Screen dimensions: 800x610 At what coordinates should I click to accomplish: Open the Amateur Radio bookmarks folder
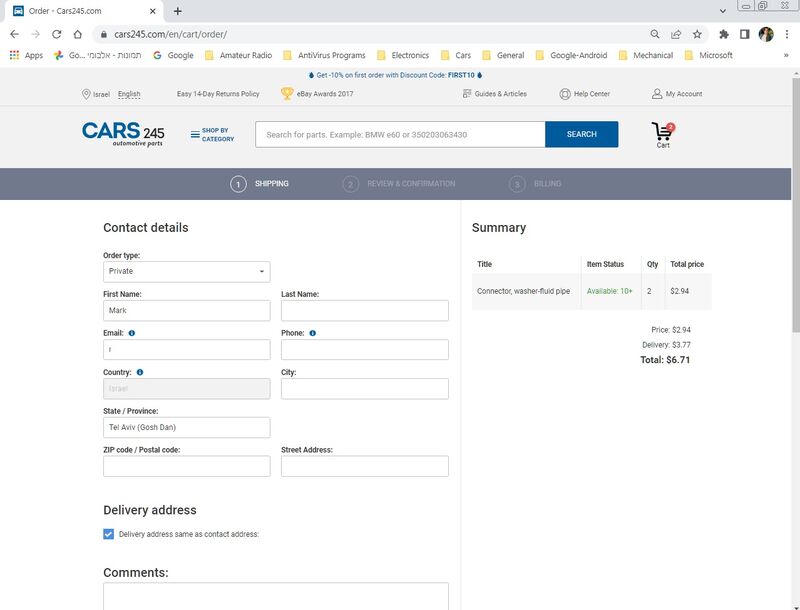coord(239,55)
